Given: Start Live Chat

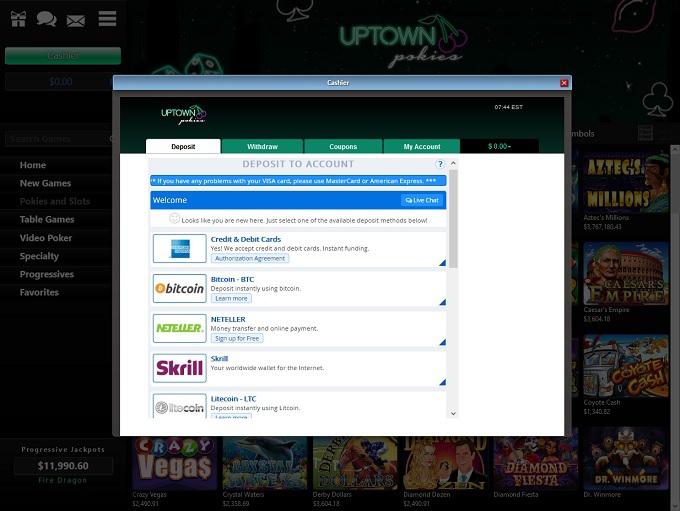Looking at the screenshot, I should 422,200.
